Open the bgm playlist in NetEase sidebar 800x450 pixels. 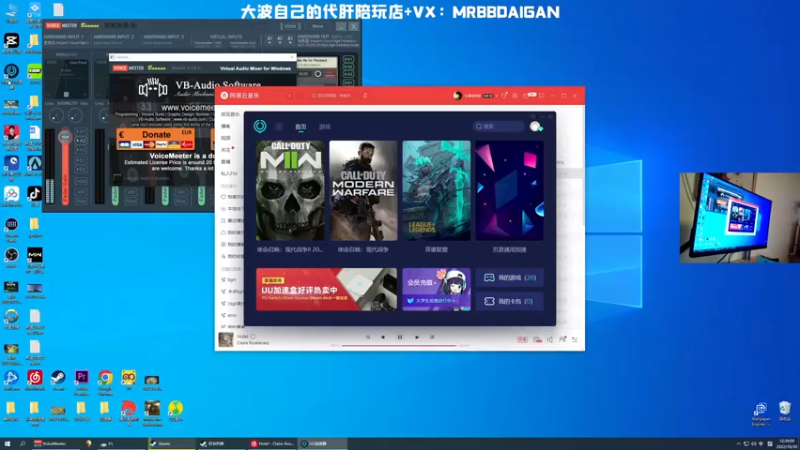coord(231,280)
